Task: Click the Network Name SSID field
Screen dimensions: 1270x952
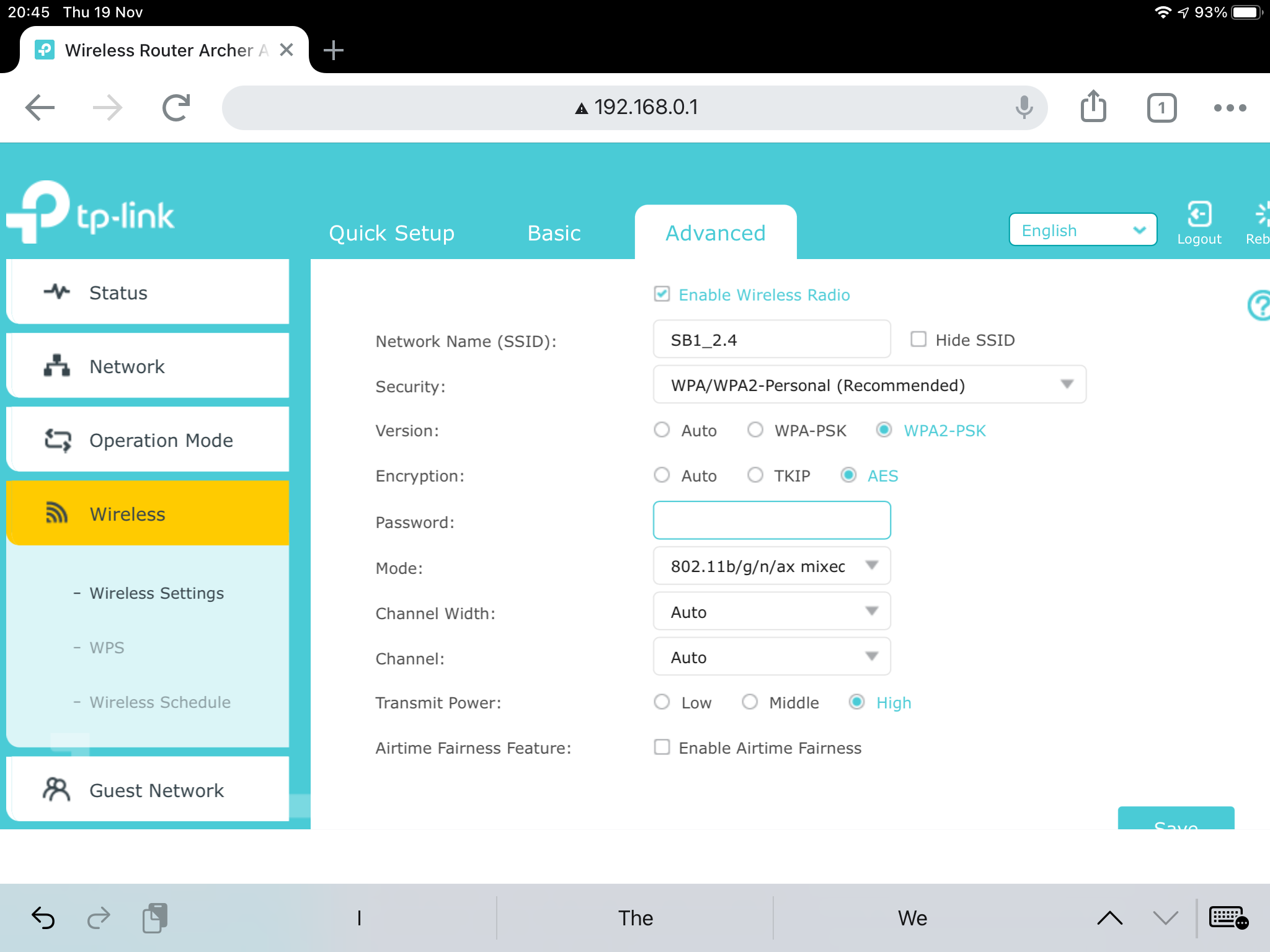Action: (x=771, y=340)
